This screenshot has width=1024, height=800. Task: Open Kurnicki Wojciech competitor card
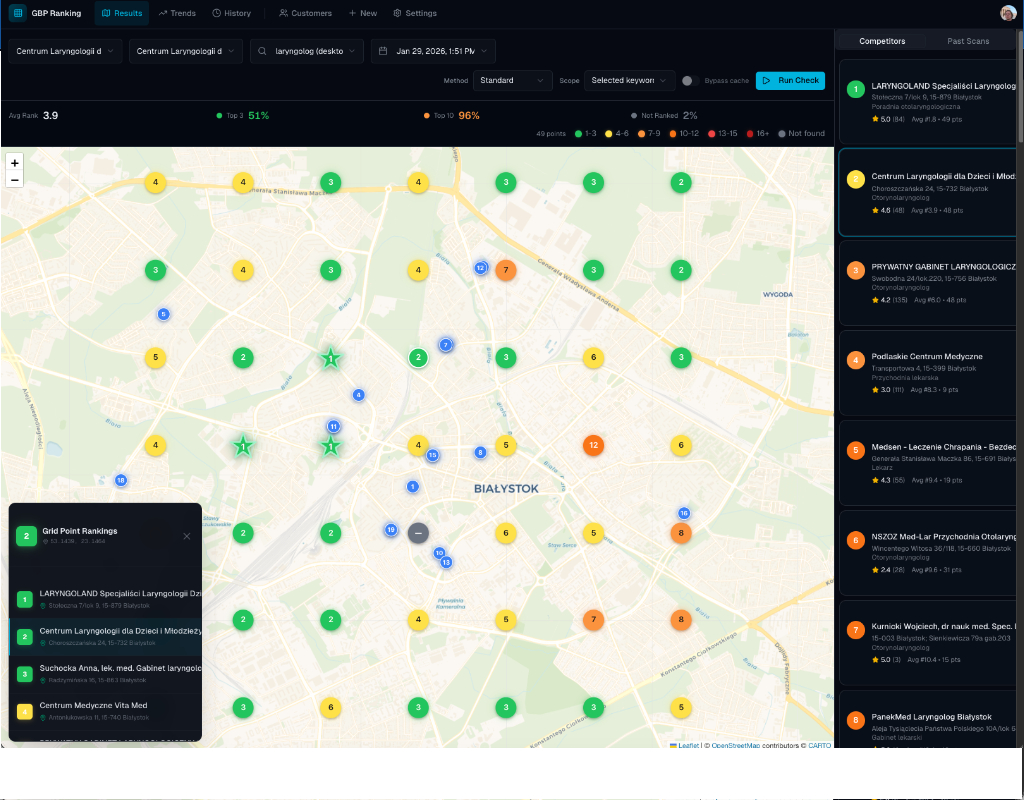pyautogui.click(x=928, y=643)
